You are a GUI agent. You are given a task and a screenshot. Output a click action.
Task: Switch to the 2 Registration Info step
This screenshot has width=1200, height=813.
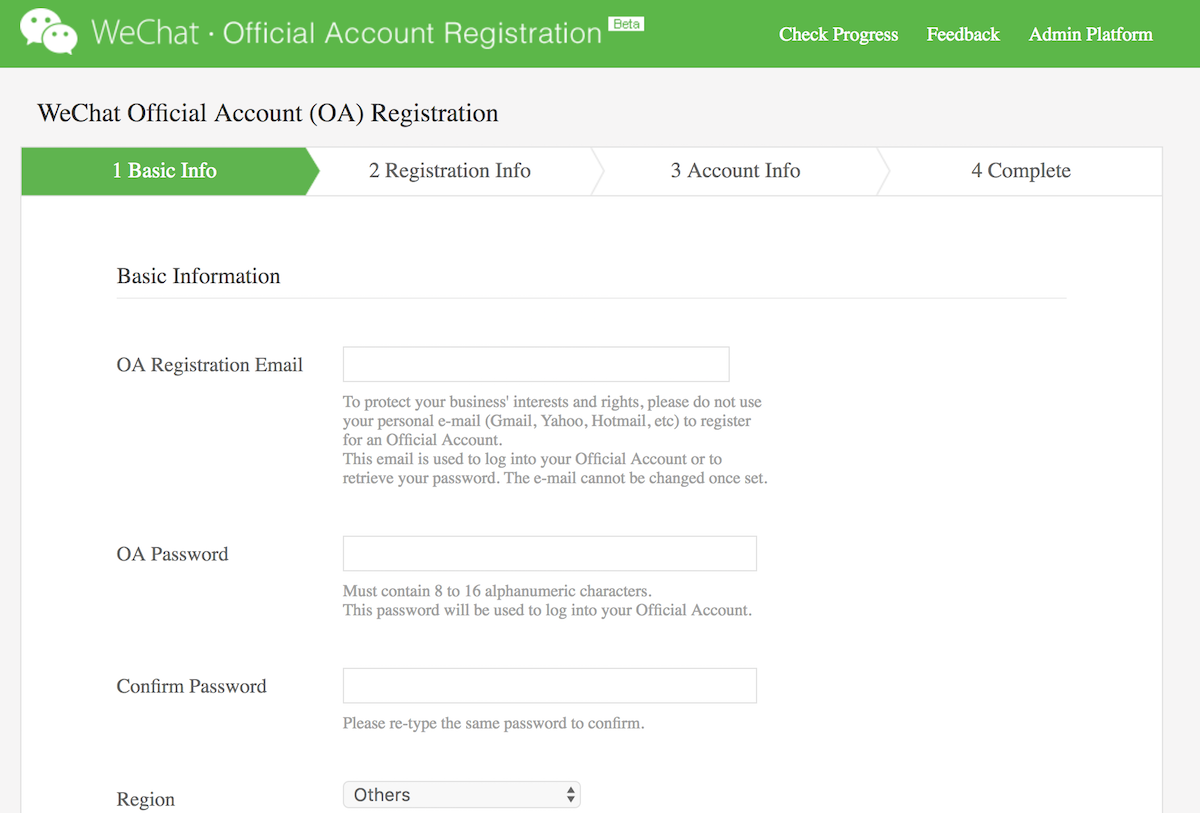click(449, 171)
